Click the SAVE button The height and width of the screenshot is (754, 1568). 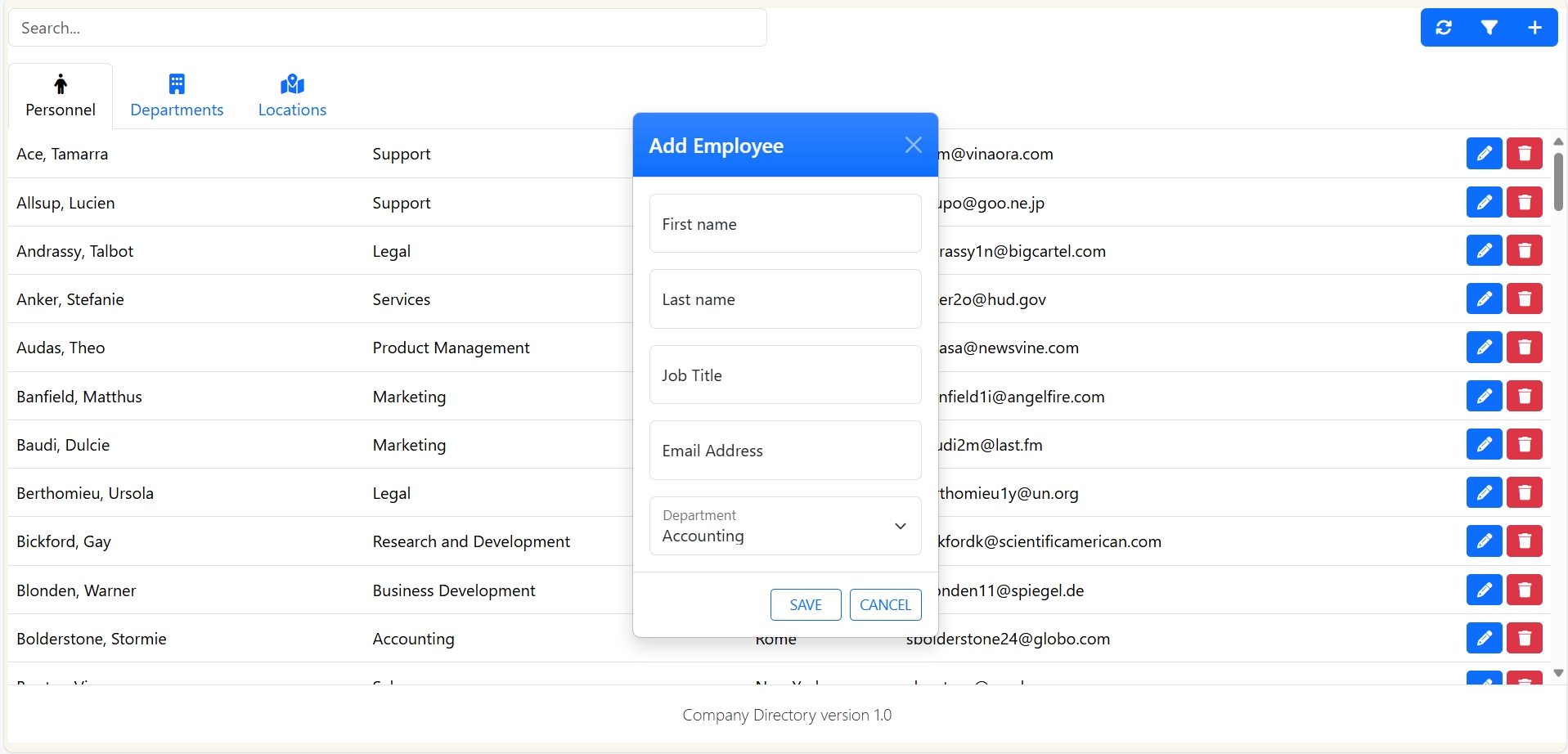click(x=805, y=604)
